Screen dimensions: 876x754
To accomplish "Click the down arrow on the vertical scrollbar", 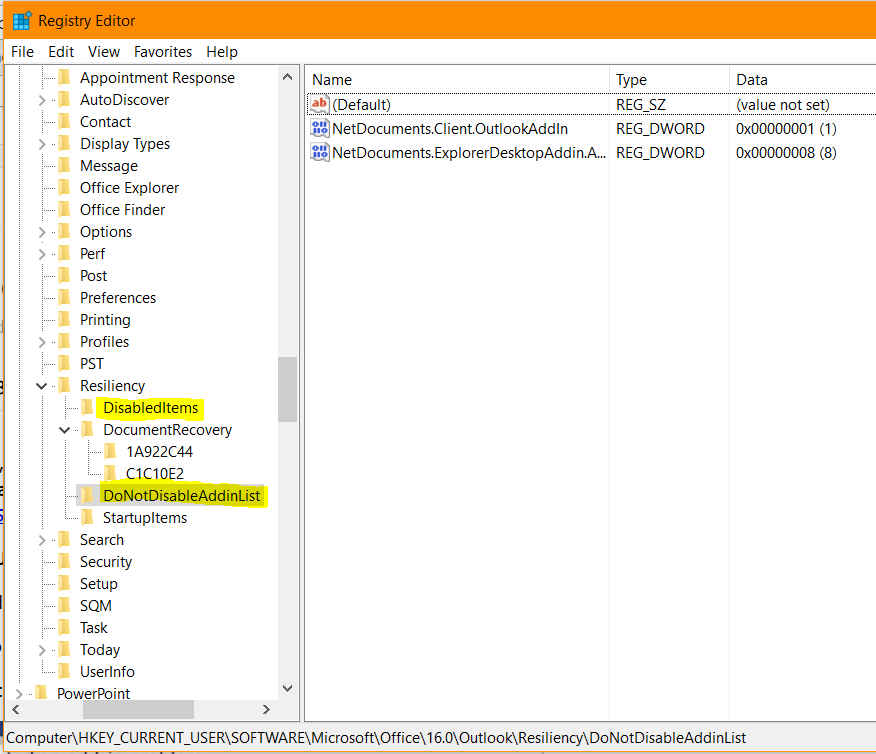I will tap(288, 688).
